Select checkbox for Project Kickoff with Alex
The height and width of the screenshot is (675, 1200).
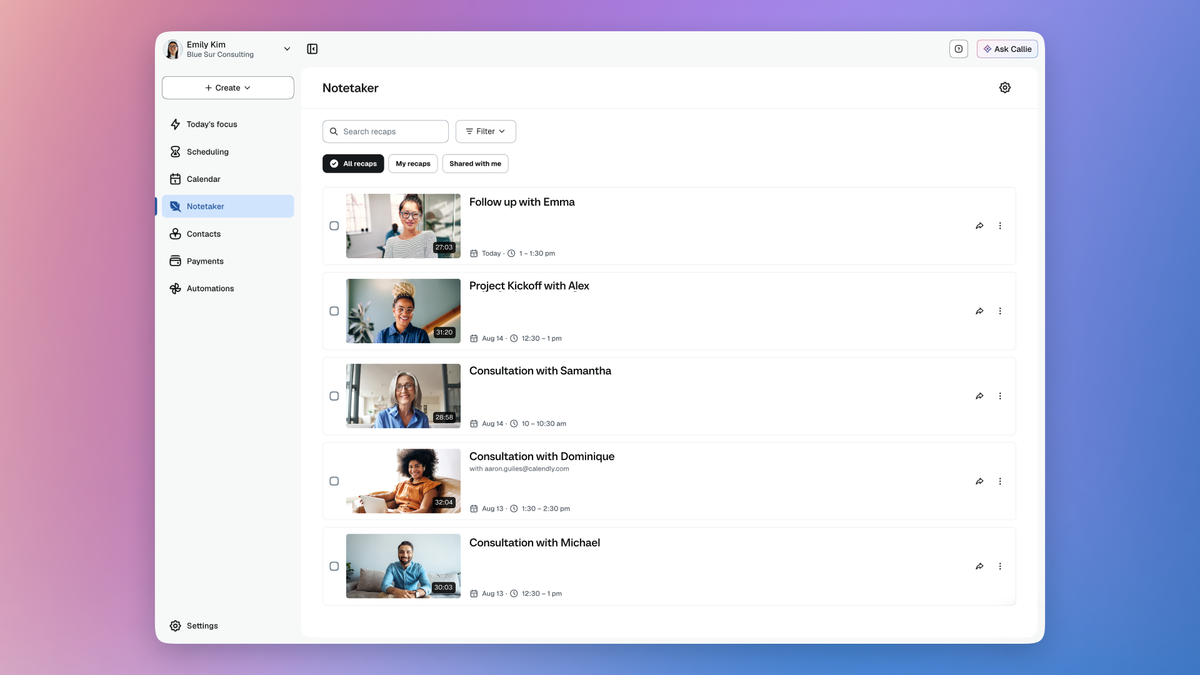tap(334, 311)
